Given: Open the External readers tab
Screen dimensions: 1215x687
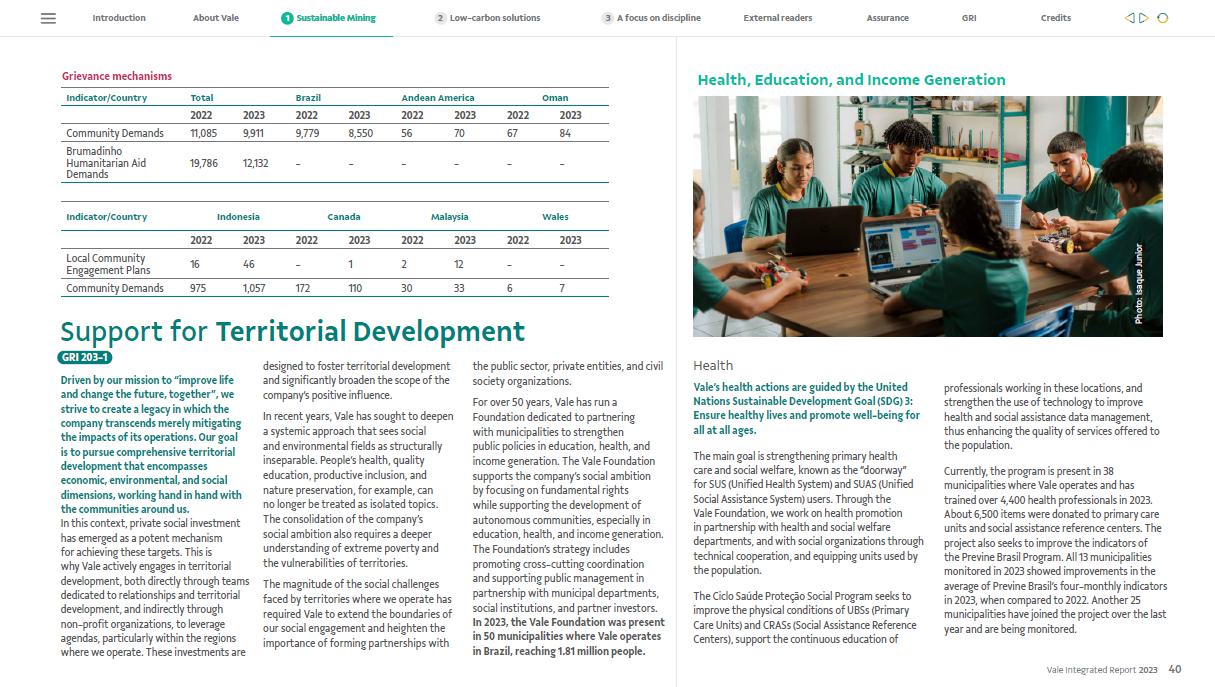Looking at the screenshot, I should coord(777,18).
